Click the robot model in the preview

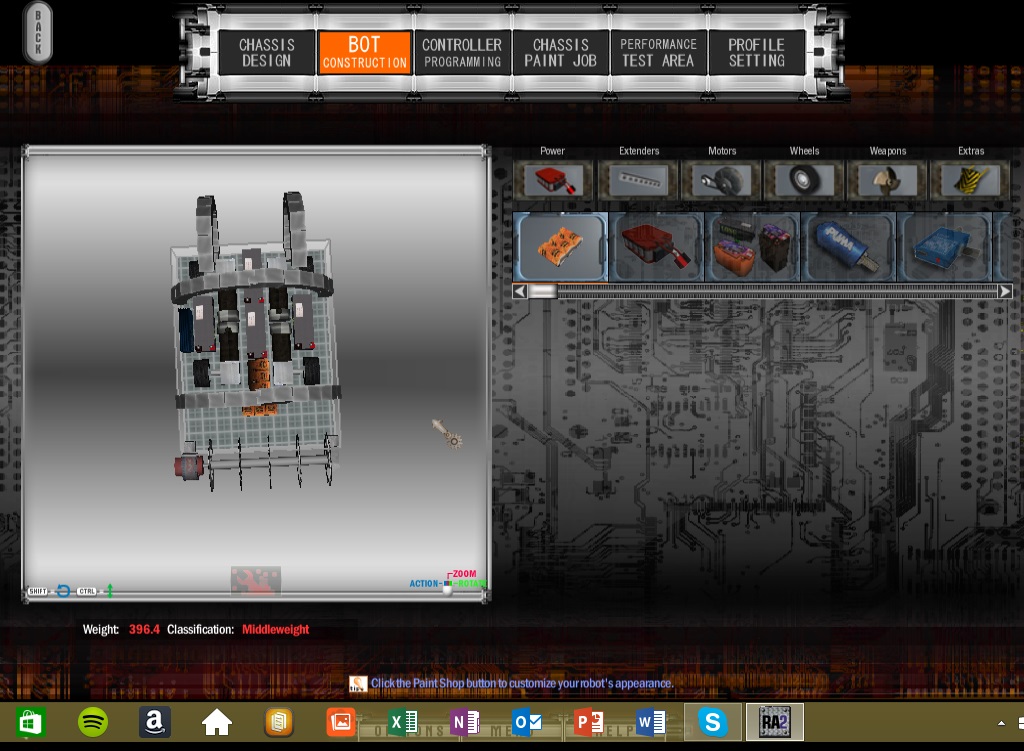point(256,342)
